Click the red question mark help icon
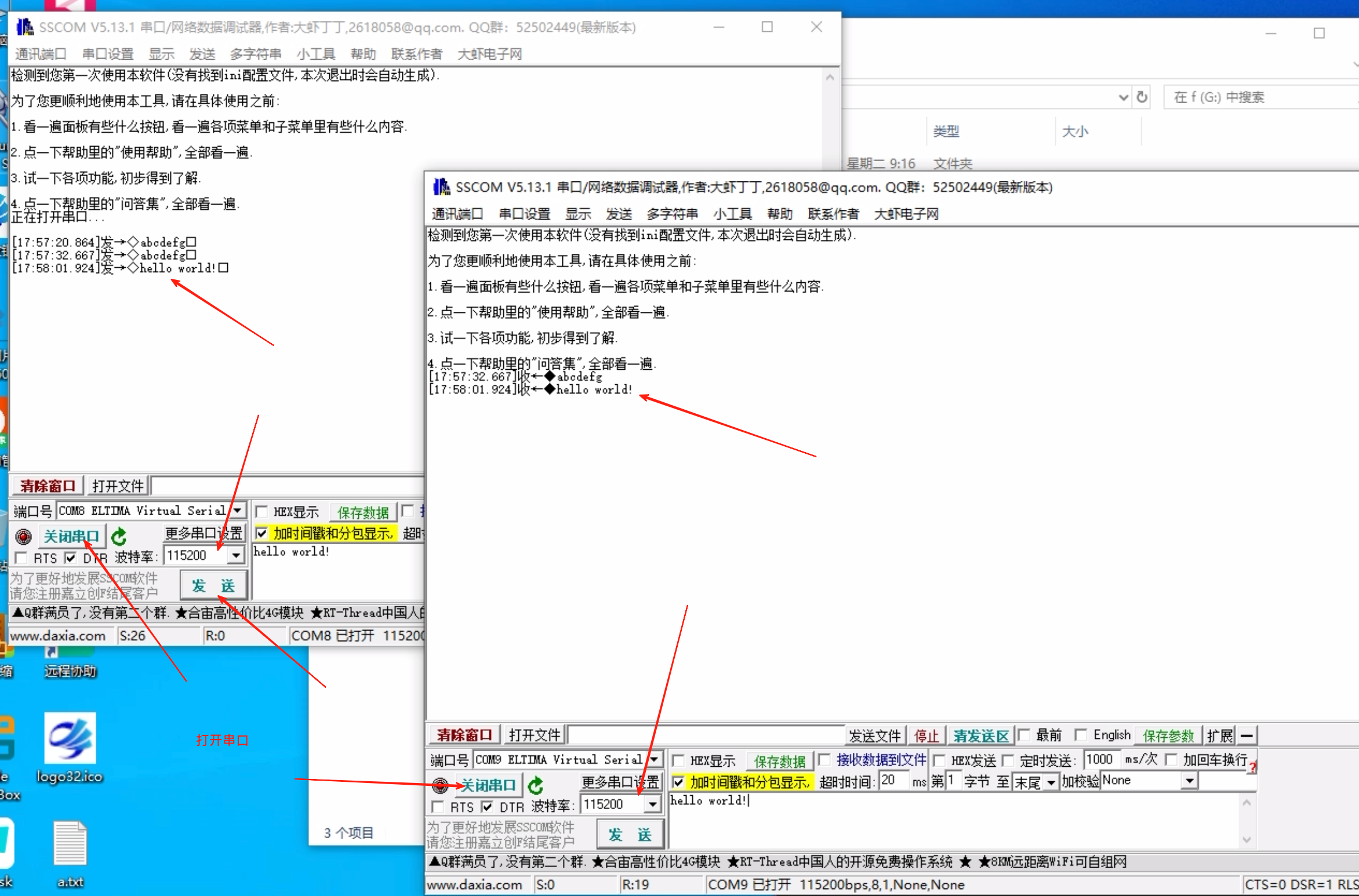Screen dimensions: 1359x896 [x=1252, y=767]
